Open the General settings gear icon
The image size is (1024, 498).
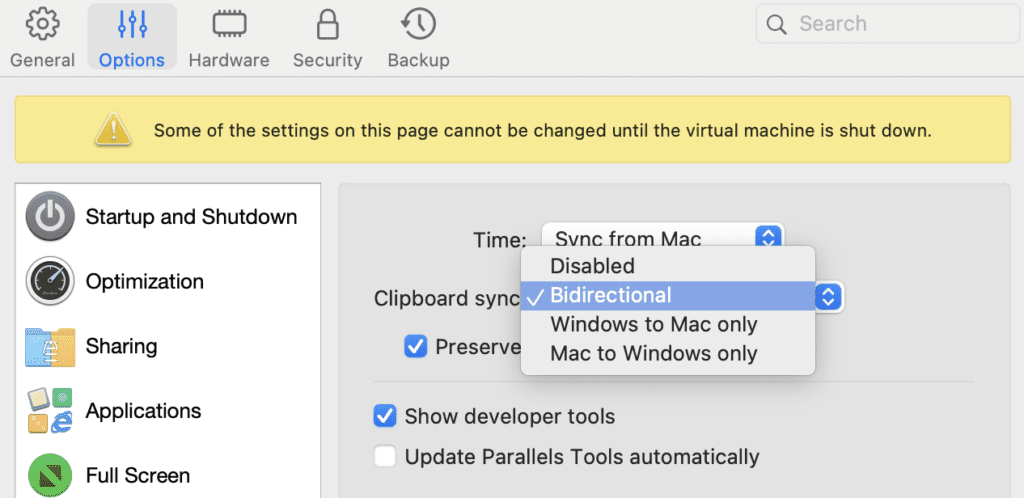coord(42,24)
